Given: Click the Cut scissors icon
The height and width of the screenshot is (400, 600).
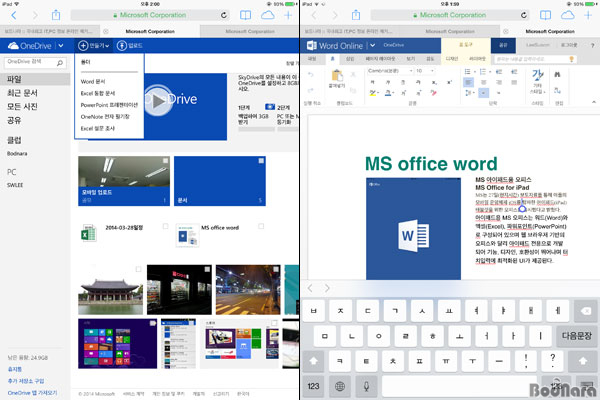Looking at the screenshot, I should pyautogui.click(x=353, y=75).
